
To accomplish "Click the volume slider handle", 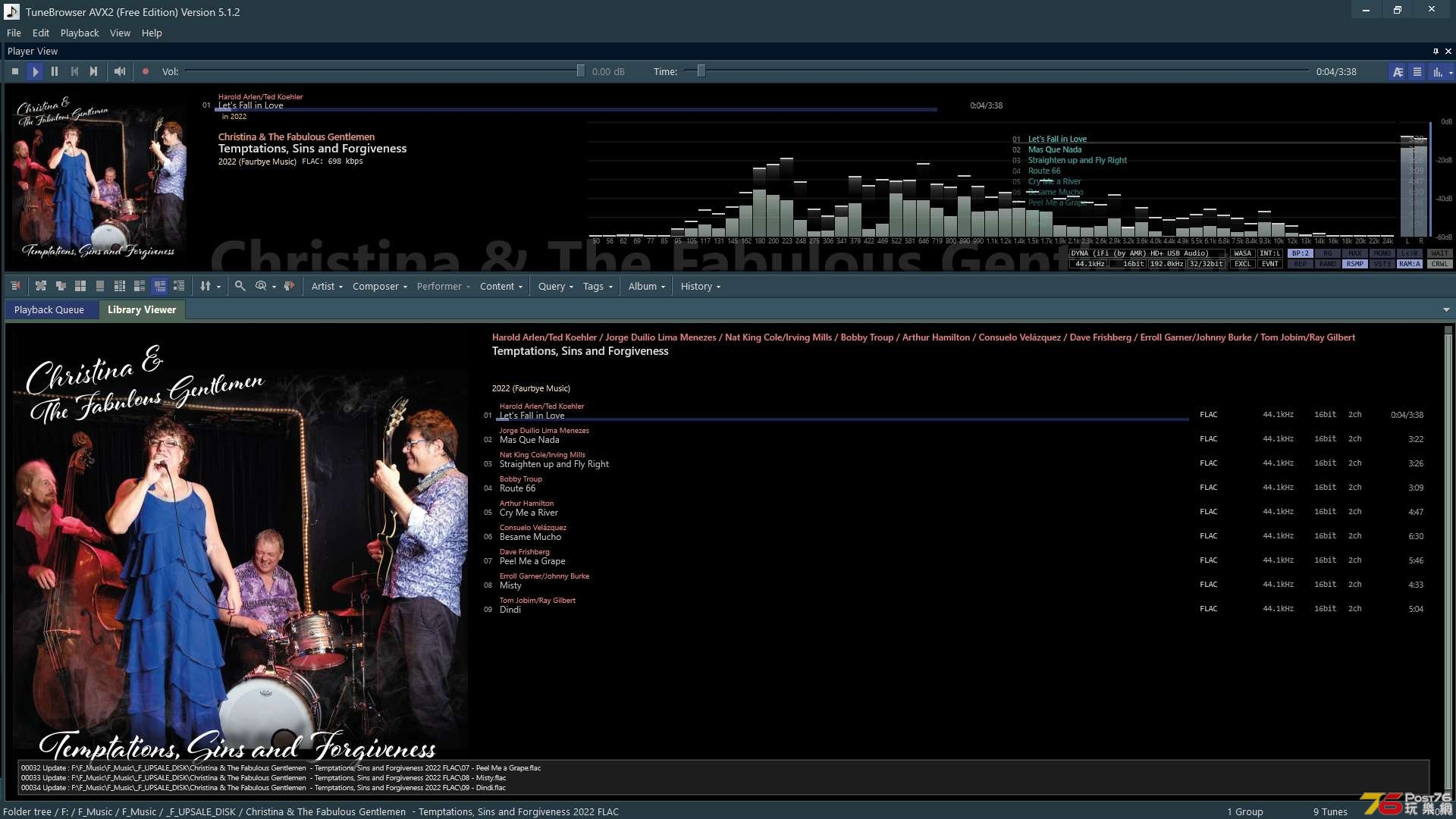I will (580, 71).
